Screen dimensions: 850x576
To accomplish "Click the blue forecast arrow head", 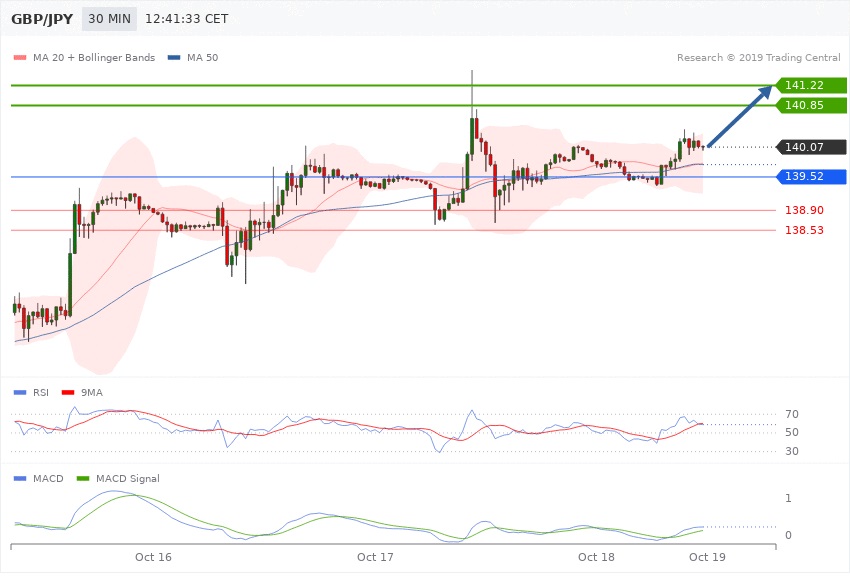I will [765, 92].
